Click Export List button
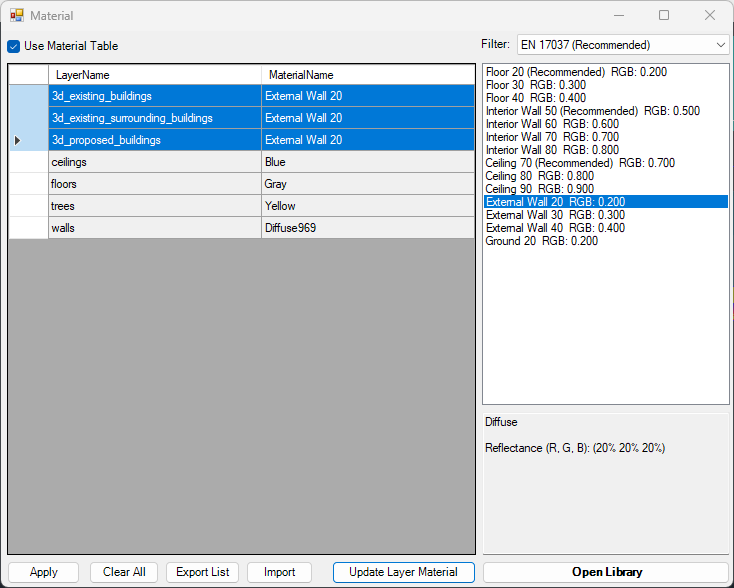The width and height of the screenshot is (734, 588). tap(203, 572)
